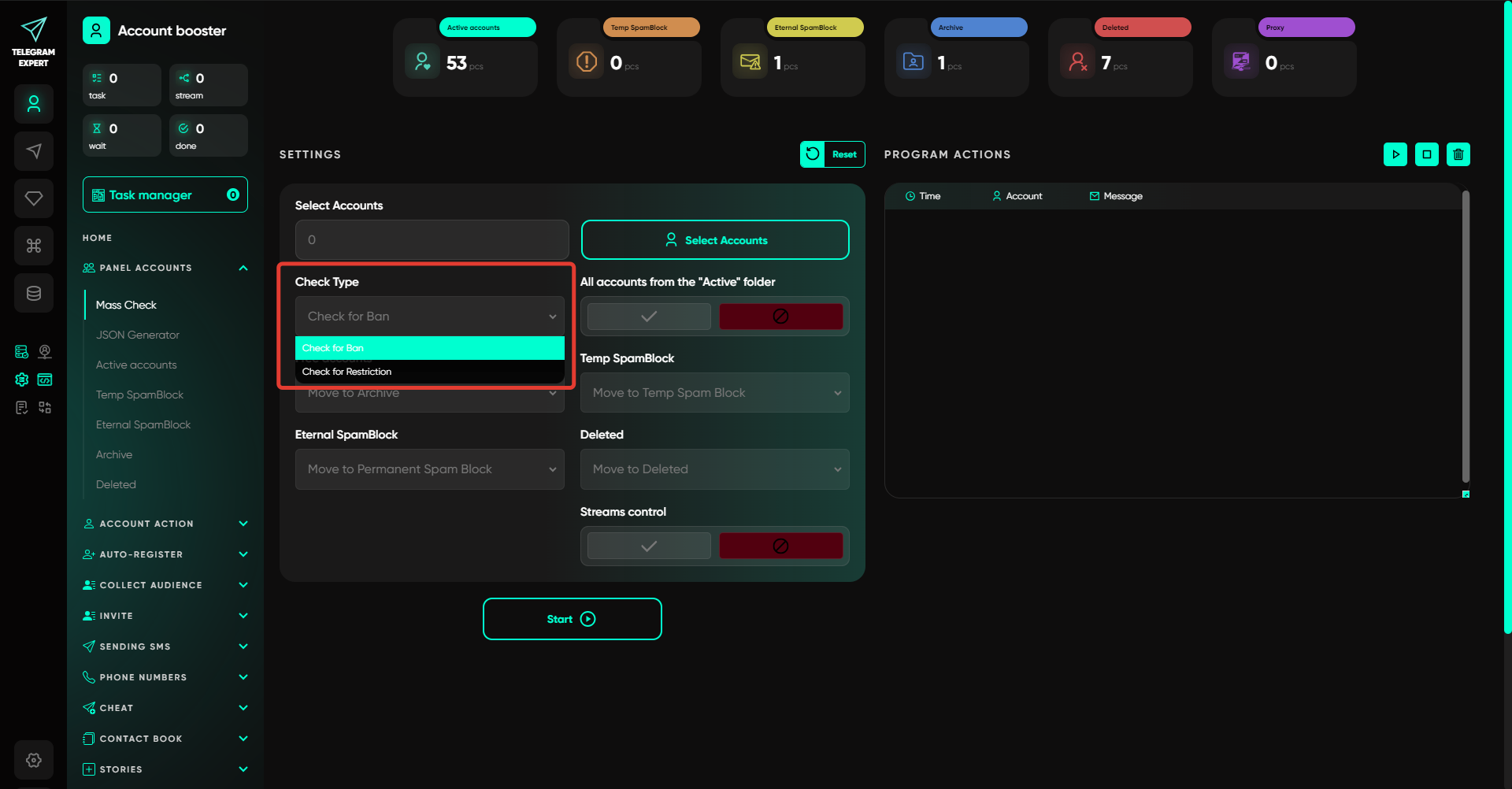Enable Streams control checkmark toggle
The image size is (1512, 789).
click(649, 546)
